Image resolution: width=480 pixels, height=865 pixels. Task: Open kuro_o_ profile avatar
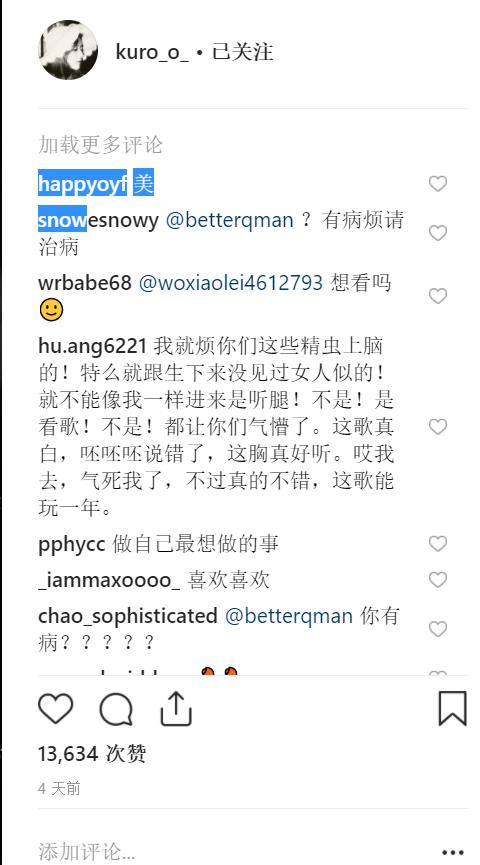point(68,50)
